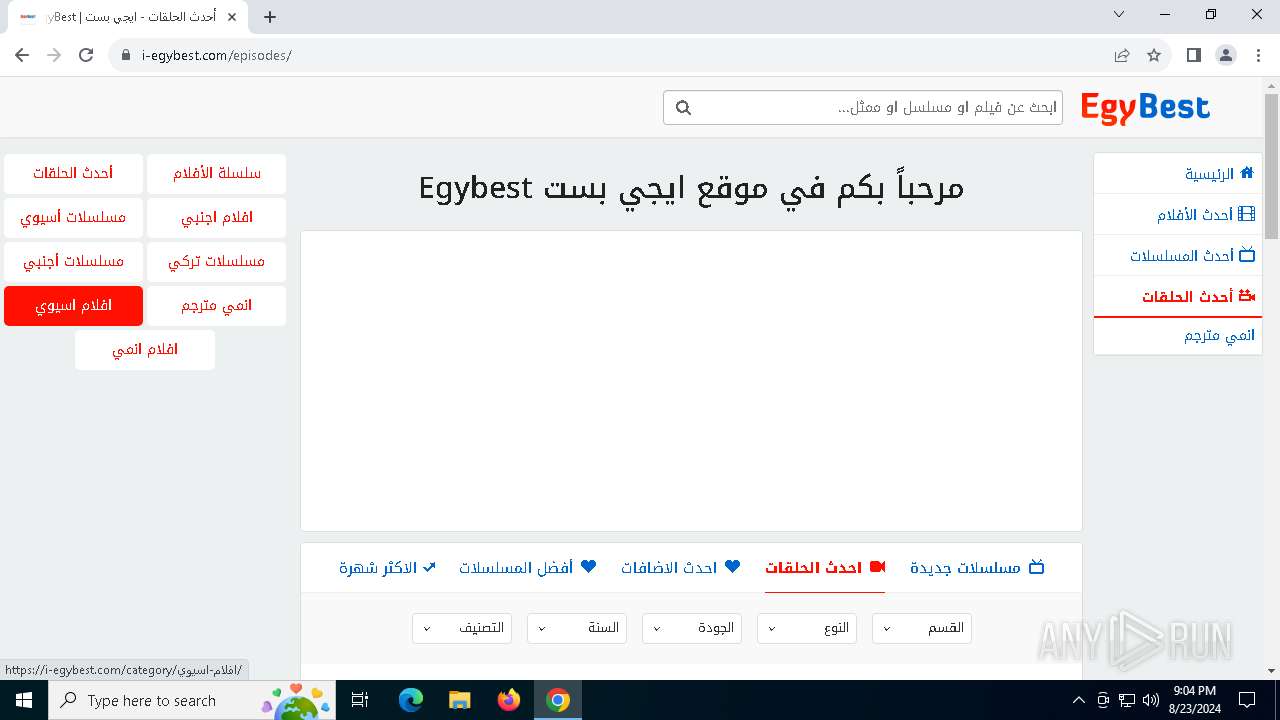Image resolution: width=1280 pixels, height=720 pixels.
Task: Switch to مسلسلات جديدة tab
Action: (977, 568)
